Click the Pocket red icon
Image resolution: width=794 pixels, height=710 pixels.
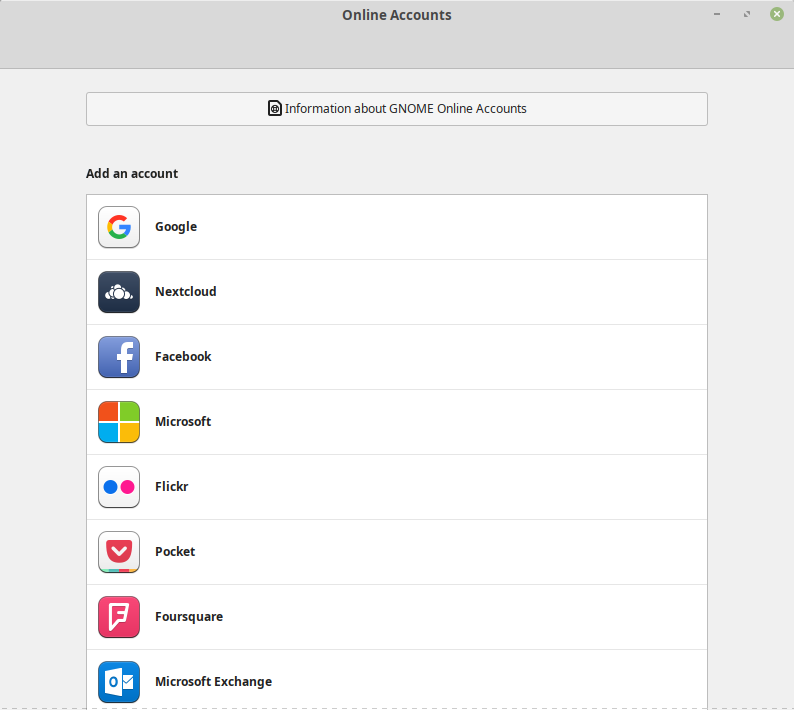pos(119,552)
